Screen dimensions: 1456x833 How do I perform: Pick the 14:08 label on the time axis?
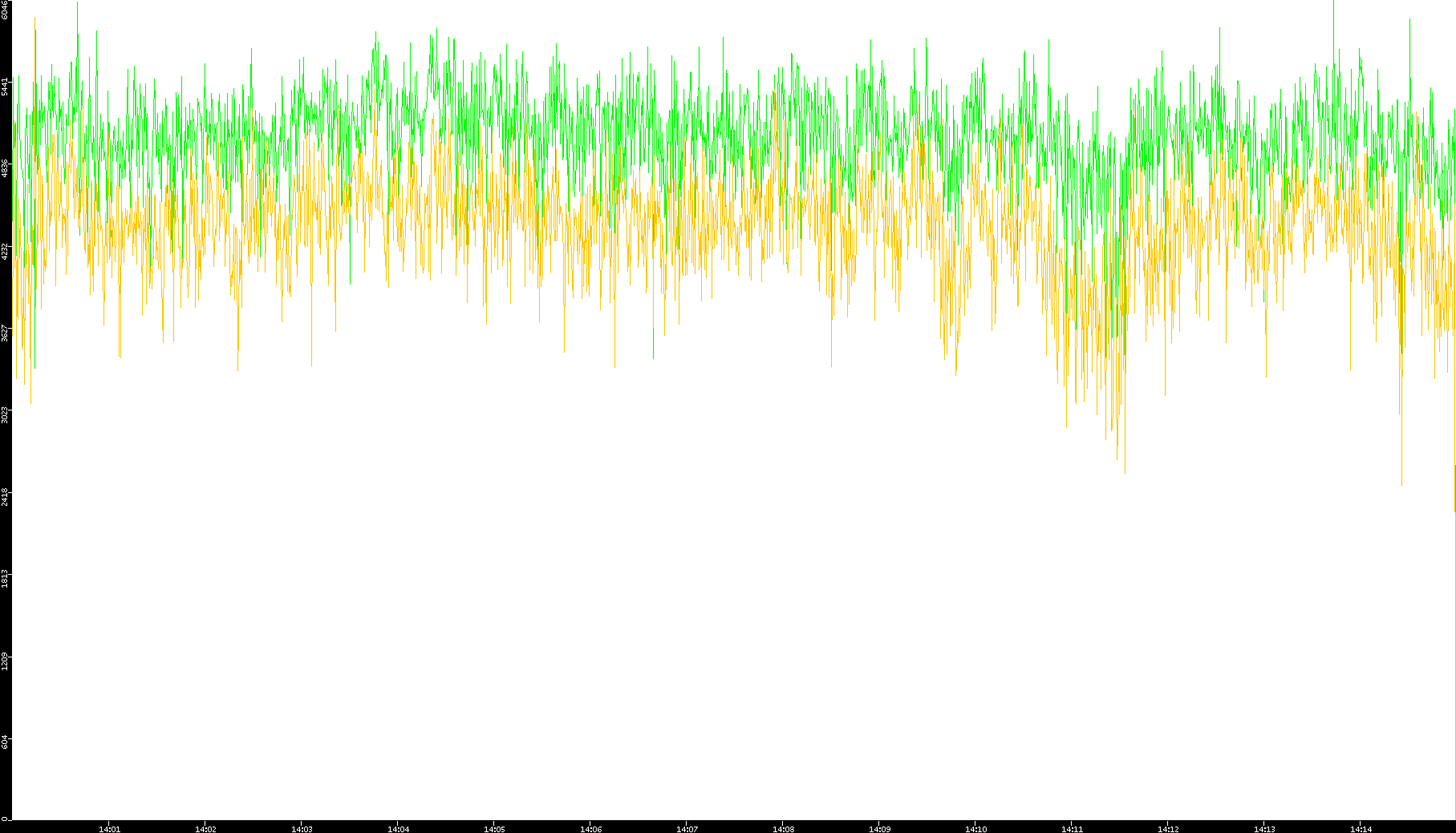(x=783, y=828)
